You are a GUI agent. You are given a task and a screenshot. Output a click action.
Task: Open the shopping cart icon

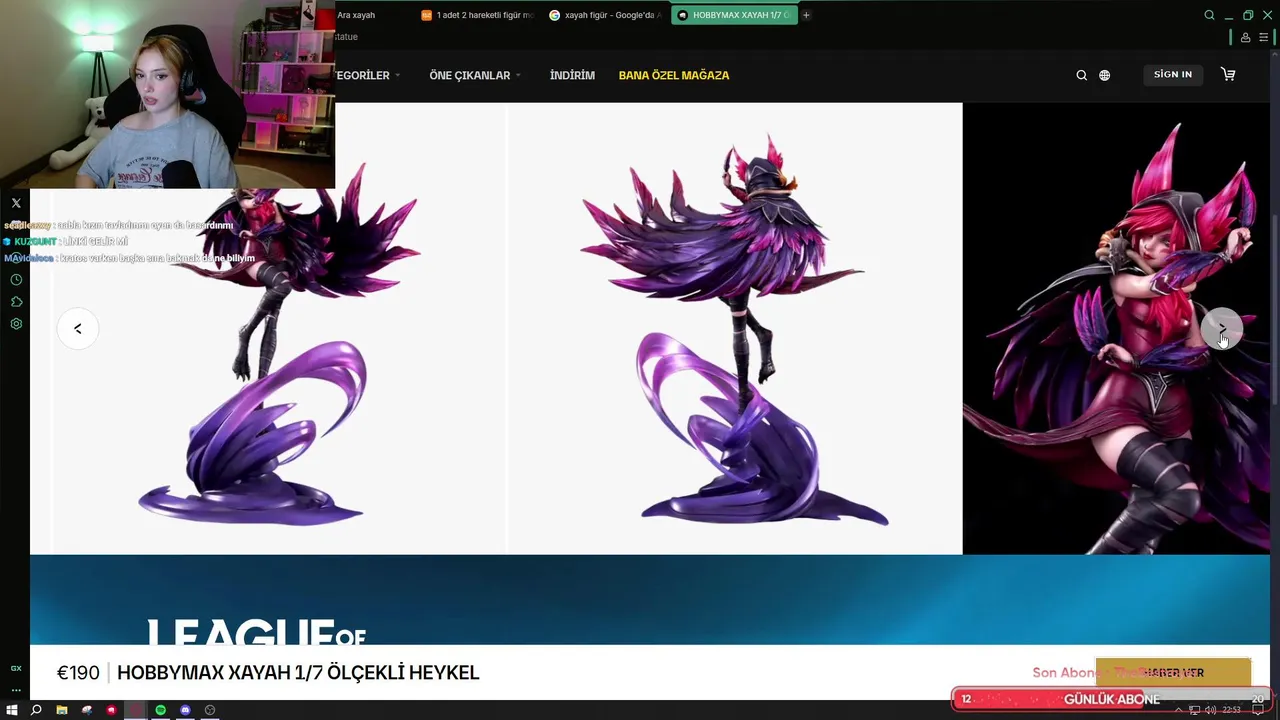(x=1228, y=74)
